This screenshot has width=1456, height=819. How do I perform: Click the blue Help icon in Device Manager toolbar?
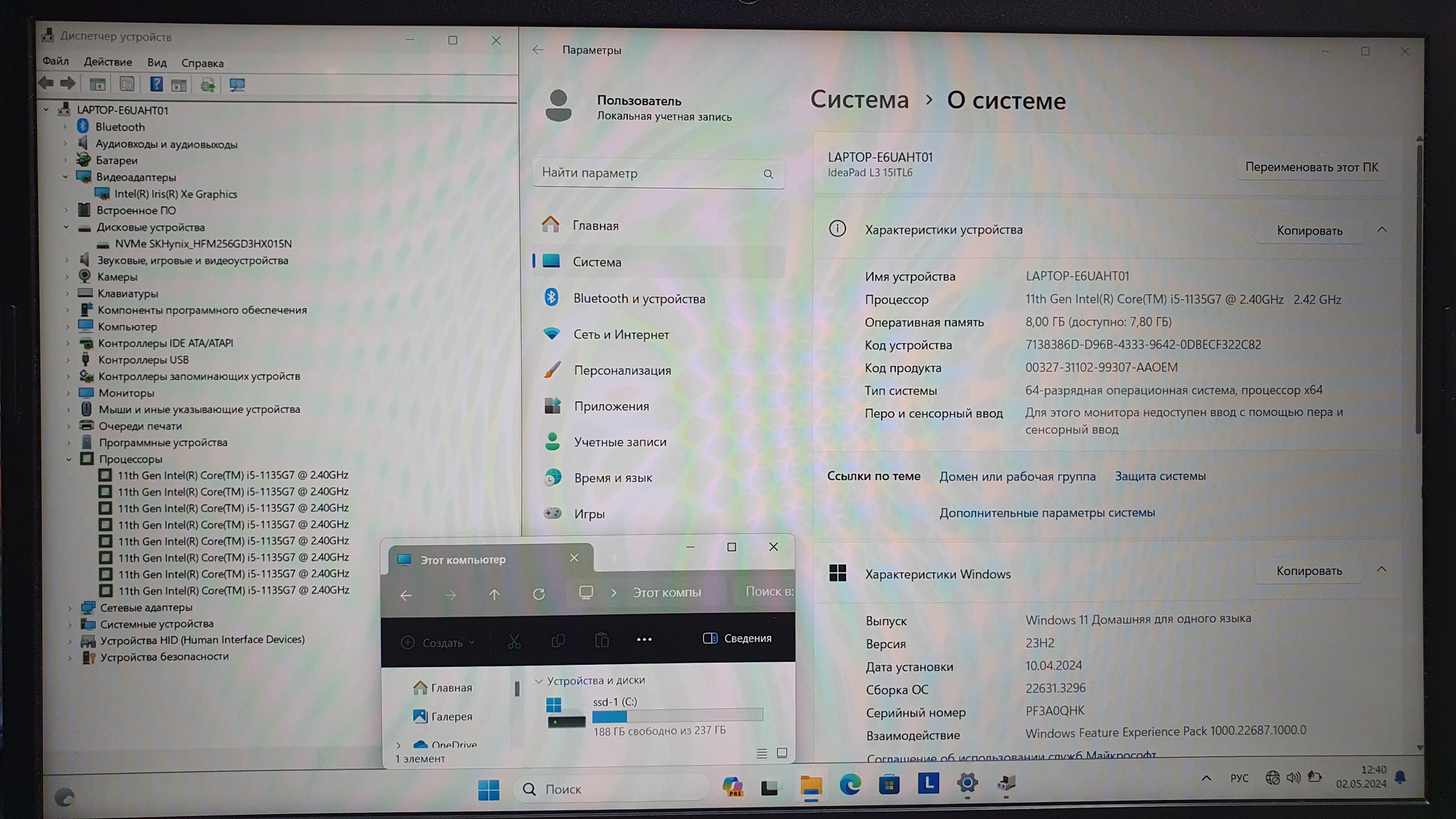[x=156, y=85]
